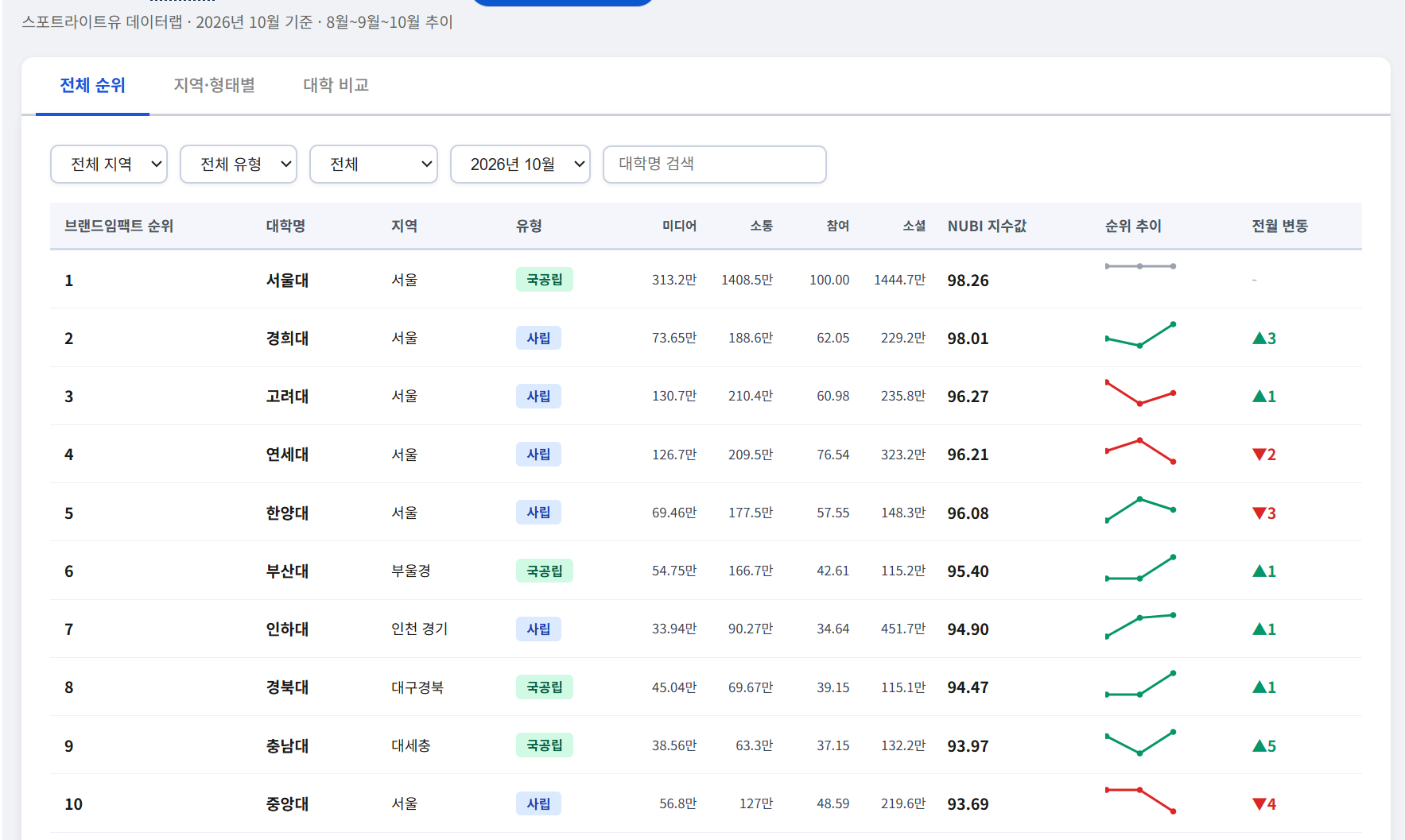
Task: Click the rank trend sparkline for 부산대
Action: (x=1140, y=567)
